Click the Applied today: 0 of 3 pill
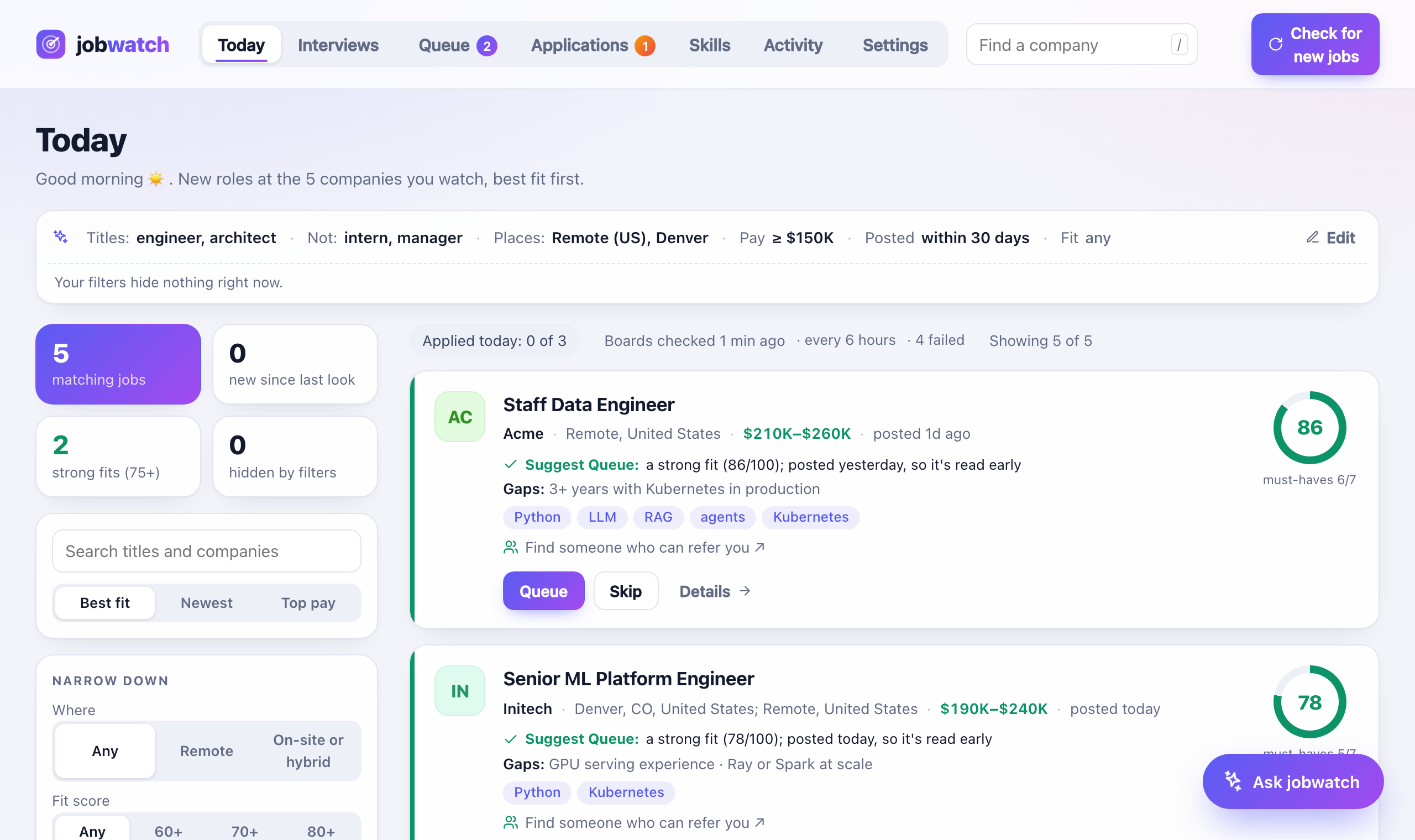Image resolution: width=1415 pixels, height=840 pixels. pos(494,340)
